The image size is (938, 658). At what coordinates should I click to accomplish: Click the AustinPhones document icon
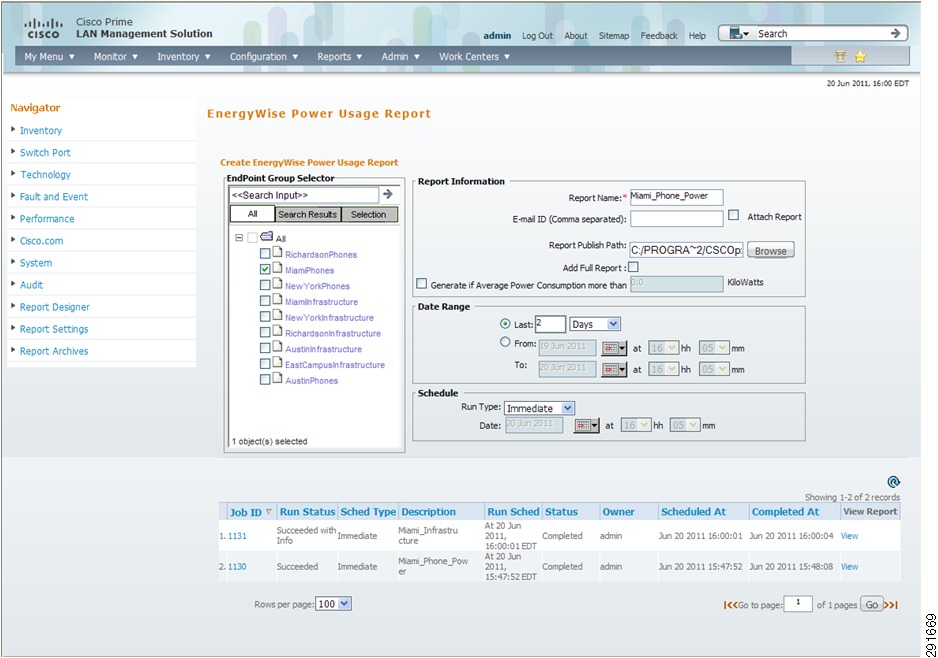click(278, 377)
